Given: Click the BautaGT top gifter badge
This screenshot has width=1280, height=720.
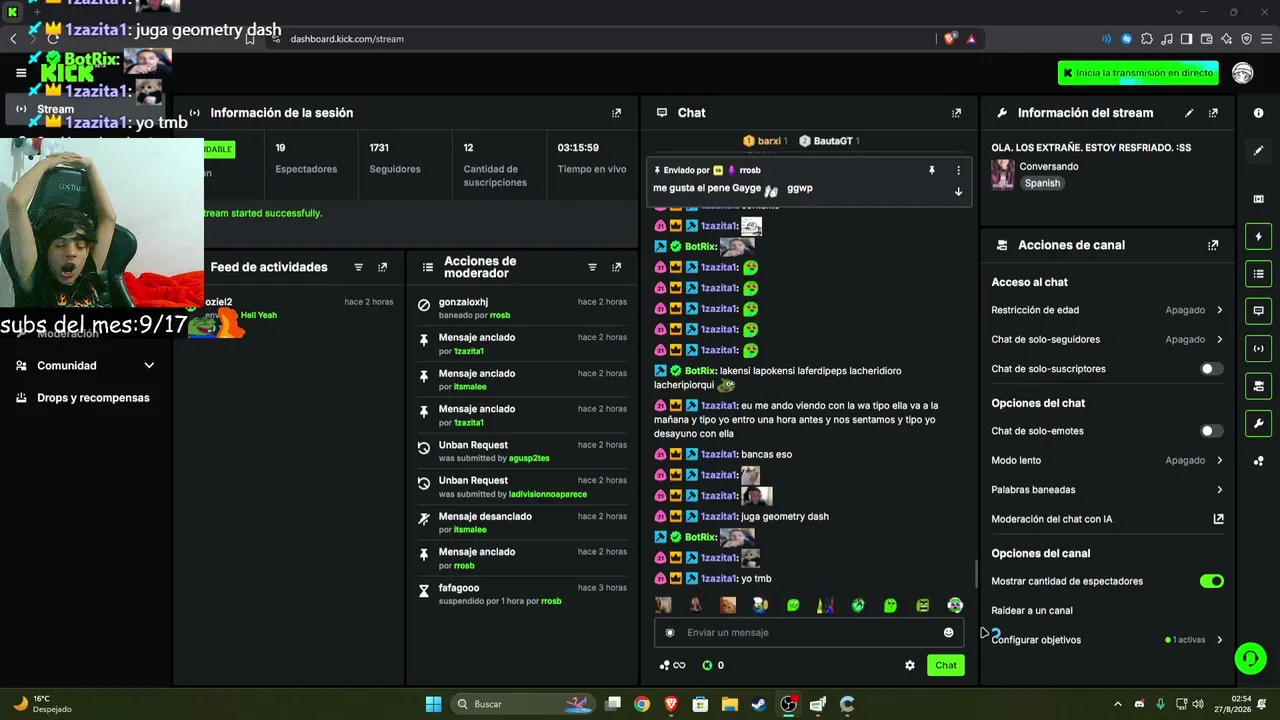Looking at the screenshot, I should coord(829,141).
